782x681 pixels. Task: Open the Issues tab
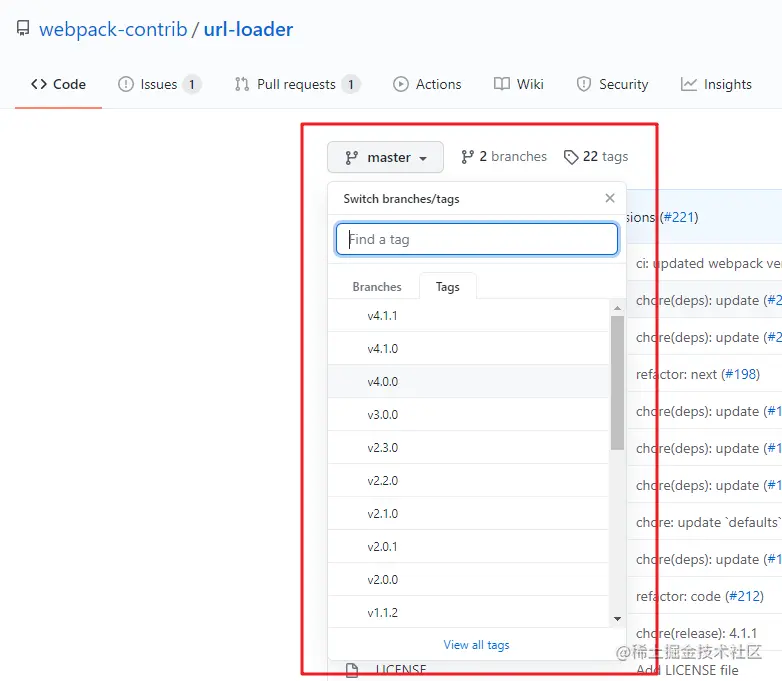coord(159,84)
